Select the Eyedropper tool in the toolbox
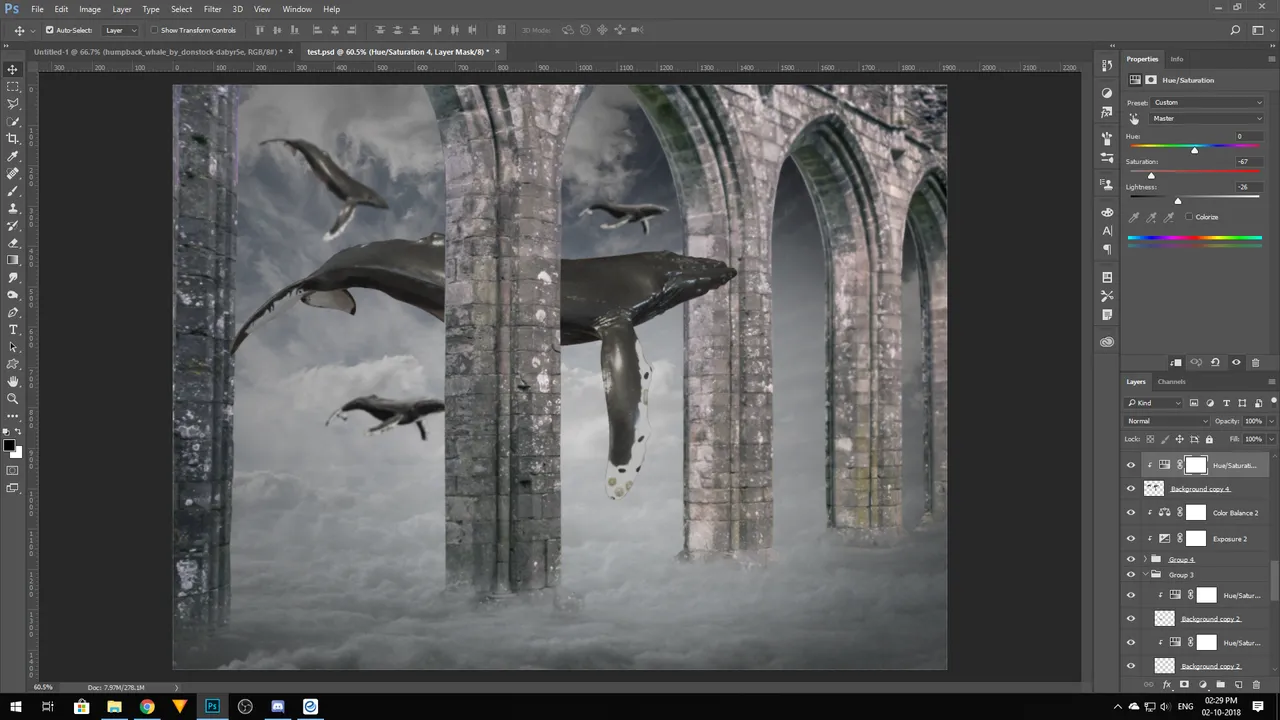Image resolution: width=1280 pixels, height=720 pixels. pyautogui.click(x=13, y=156)
